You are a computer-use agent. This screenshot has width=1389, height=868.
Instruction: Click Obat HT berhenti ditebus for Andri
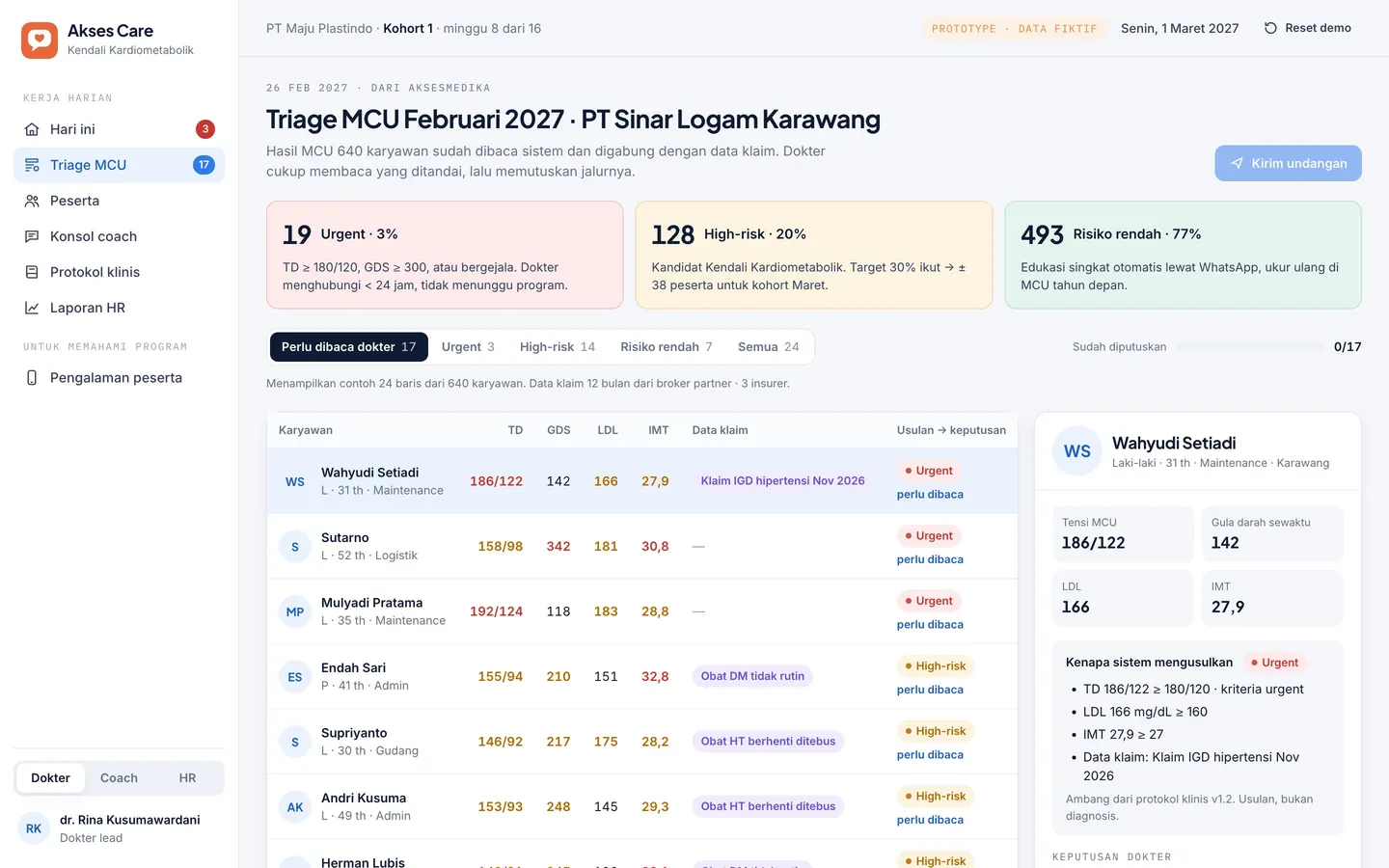768,807
